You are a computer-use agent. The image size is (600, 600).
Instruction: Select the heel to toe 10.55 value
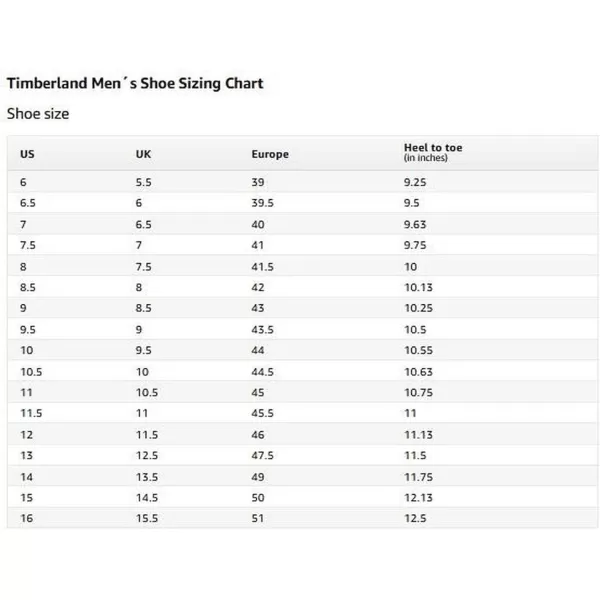point(419,350)
